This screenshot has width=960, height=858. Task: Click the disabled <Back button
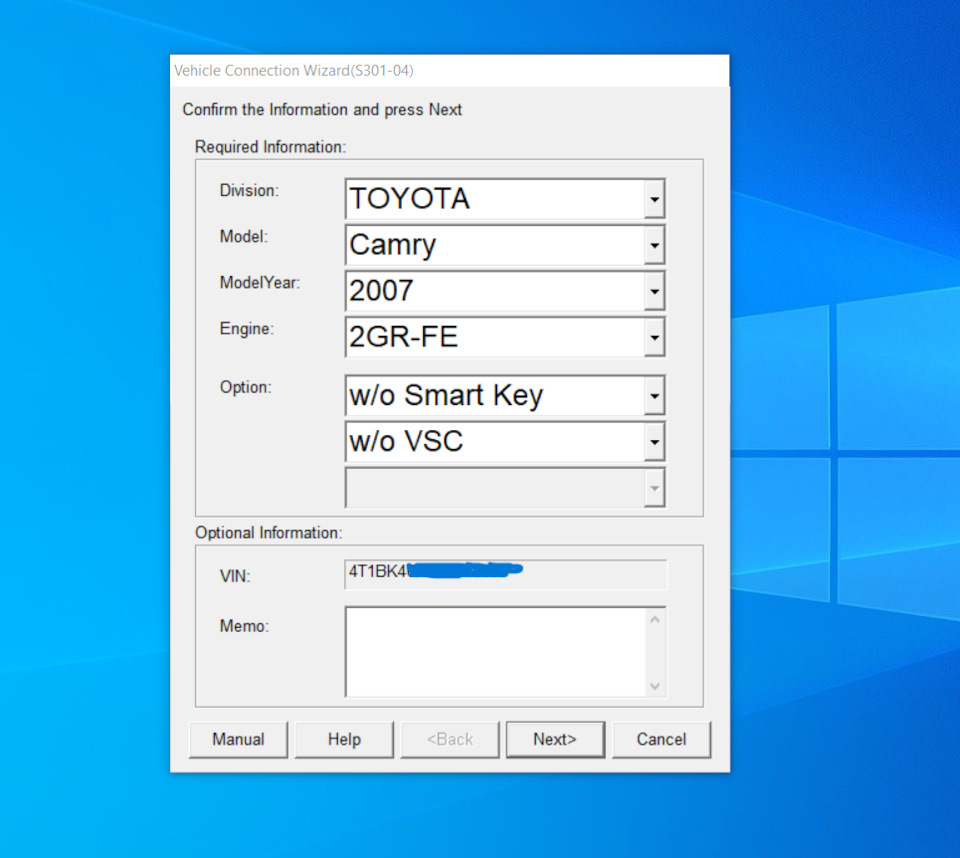[x=450, y=739]
